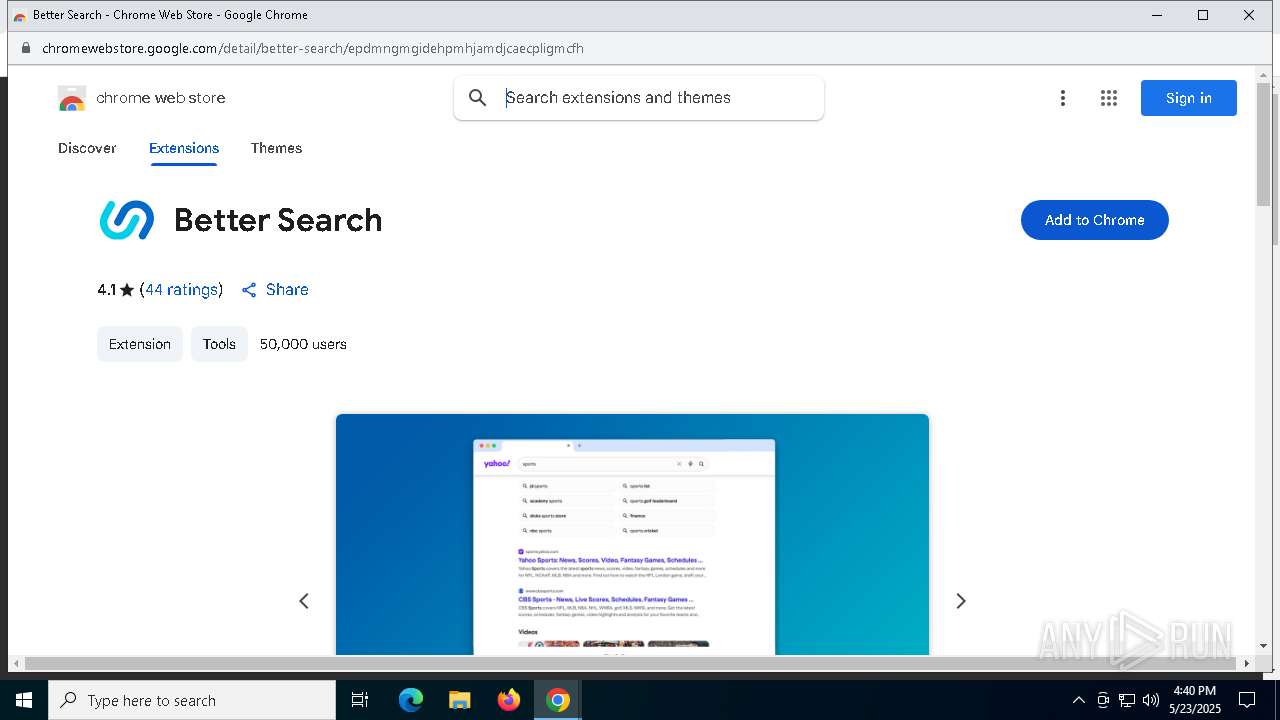Viewport: 1280px width, 720px height.
Task: Click the Chrome Web Store logo
Action: (x=72, y=98)
